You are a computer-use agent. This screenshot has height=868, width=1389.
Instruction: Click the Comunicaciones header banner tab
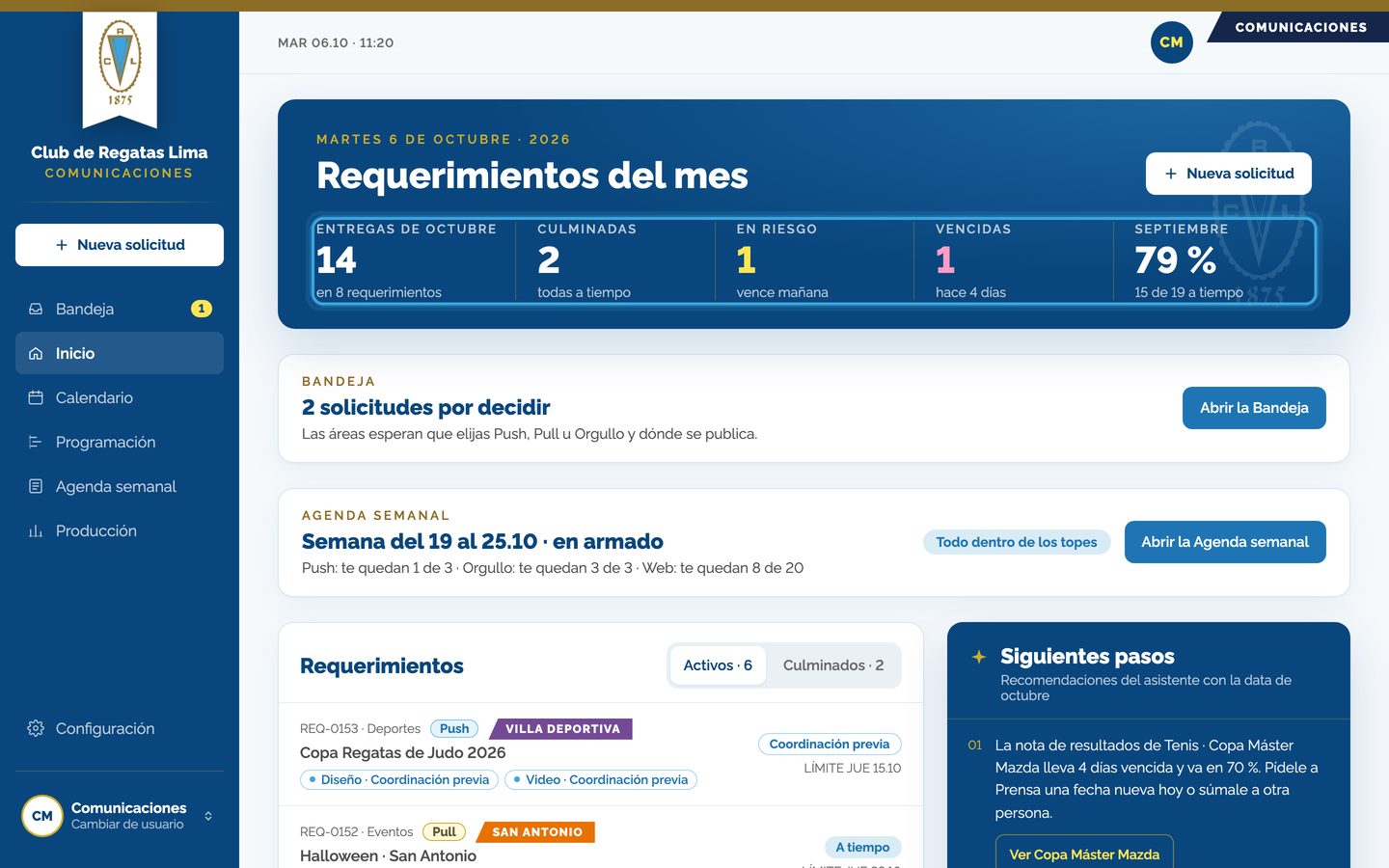pos(1299,27)
